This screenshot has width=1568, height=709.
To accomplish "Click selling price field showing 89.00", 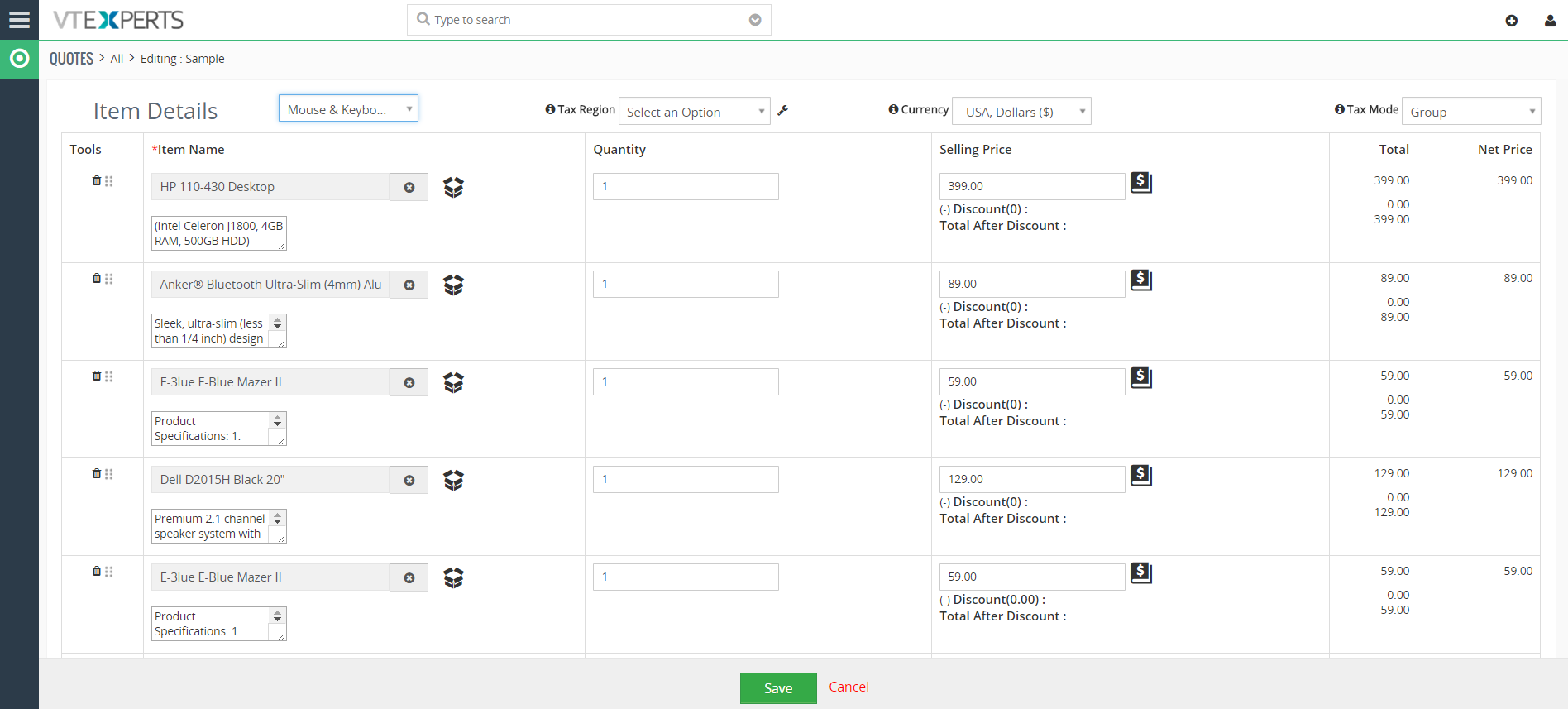I will coord(1032,284).
